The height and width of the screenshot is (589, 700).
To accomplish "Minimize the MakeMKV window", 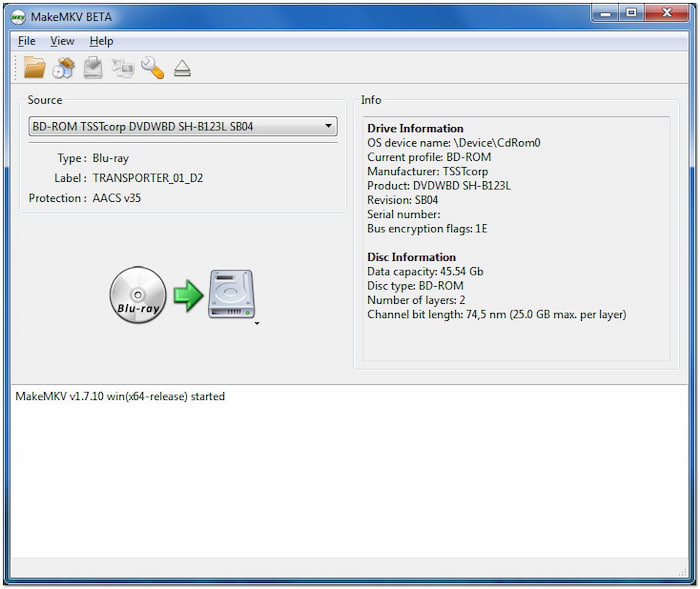I will click(x=605, y=13).
